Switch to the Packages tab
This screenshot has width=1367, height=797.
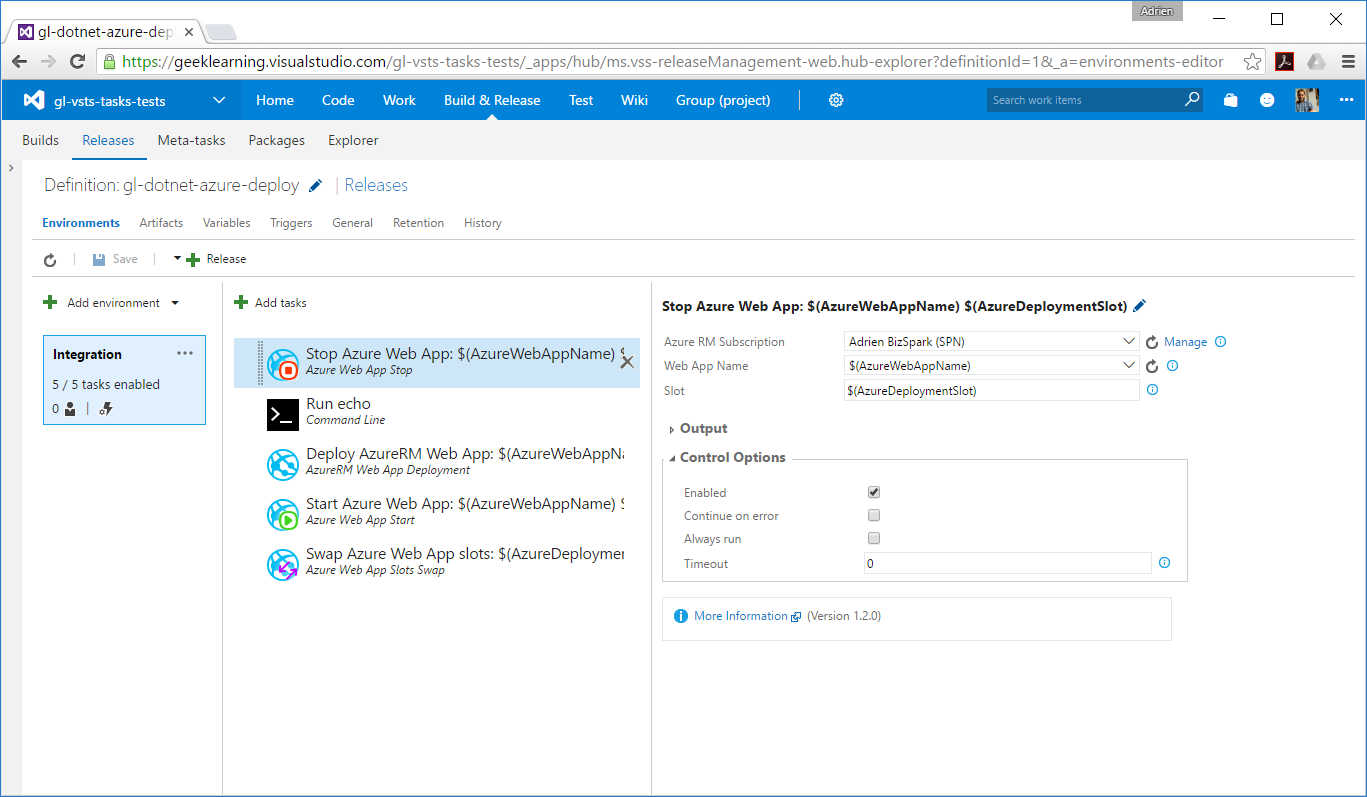coord(276,140)
